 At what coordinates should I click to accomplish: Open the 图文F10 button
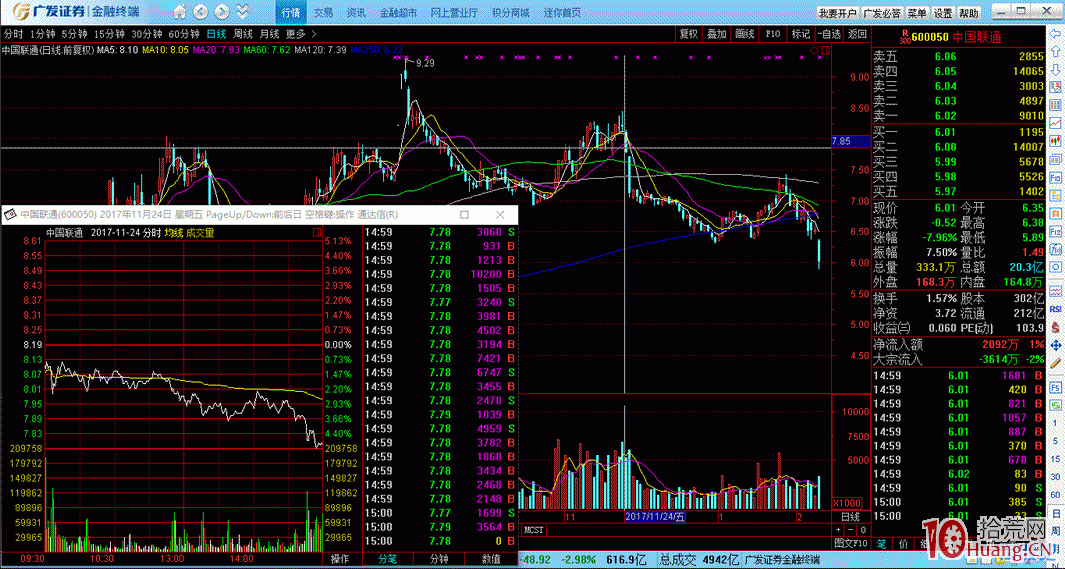pos(850,543)
